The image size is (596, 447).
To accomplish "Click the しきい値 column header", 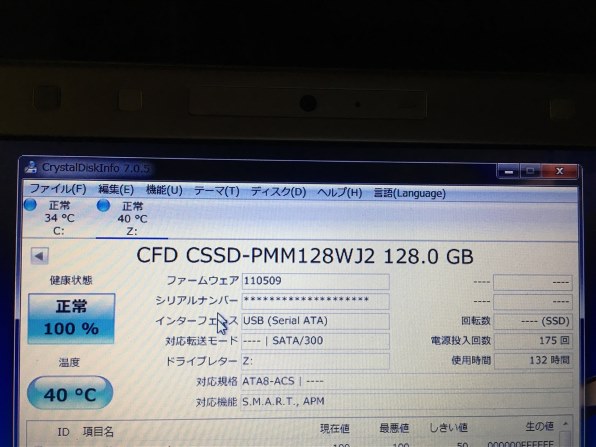I will point(449,428).
